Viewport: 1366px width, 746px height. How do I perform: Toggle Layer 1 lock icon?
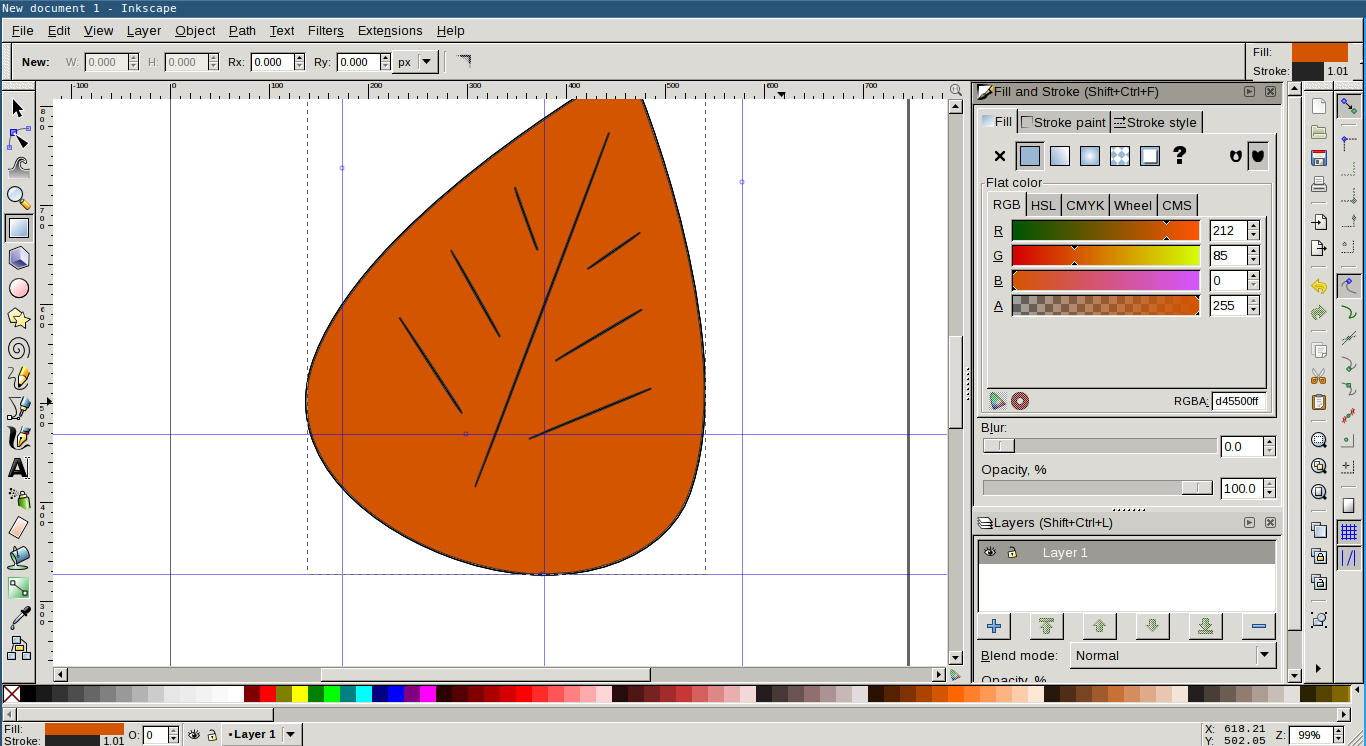tap(1012, 552)
